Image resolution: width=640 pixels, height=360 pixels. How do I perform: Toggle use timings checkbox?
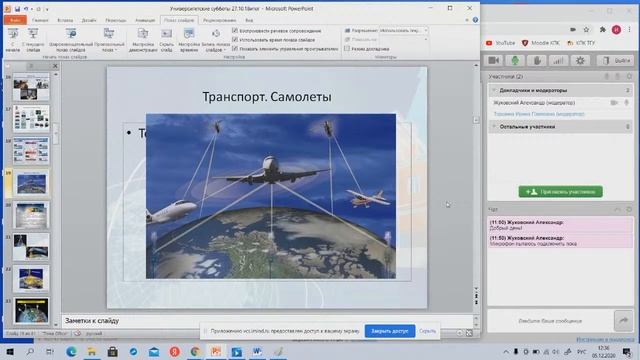coord(235,40)
